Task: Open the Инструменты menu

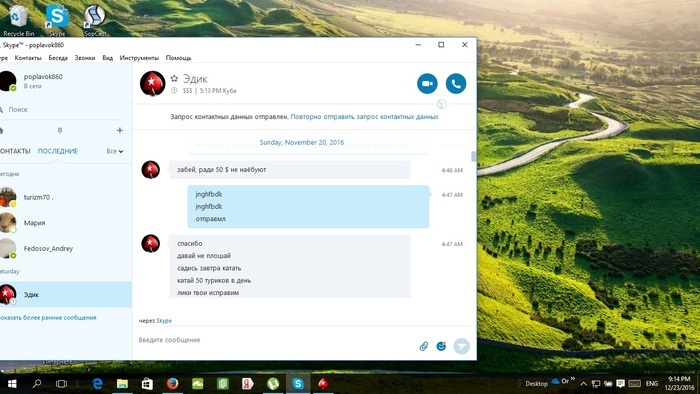Action: (139, 58)
